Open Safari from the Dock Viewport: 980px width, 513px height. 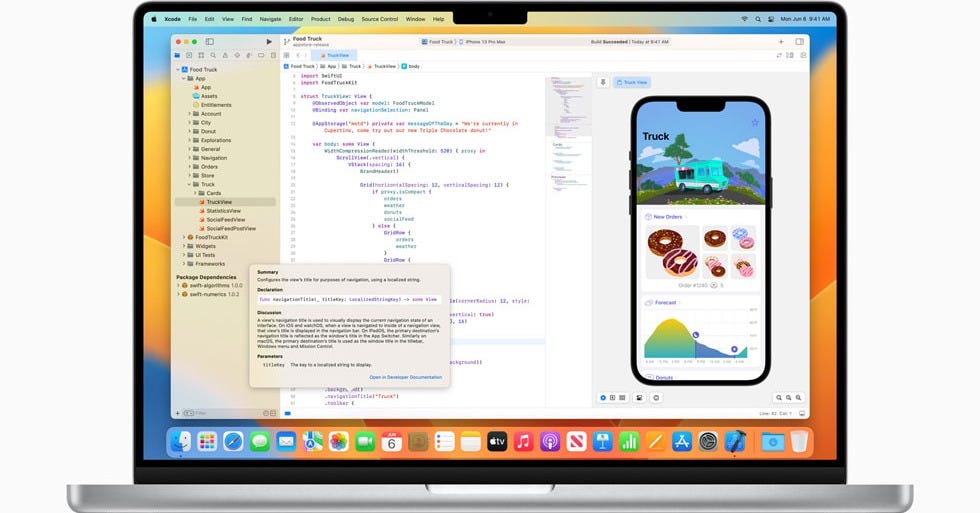tap(233, 442)
